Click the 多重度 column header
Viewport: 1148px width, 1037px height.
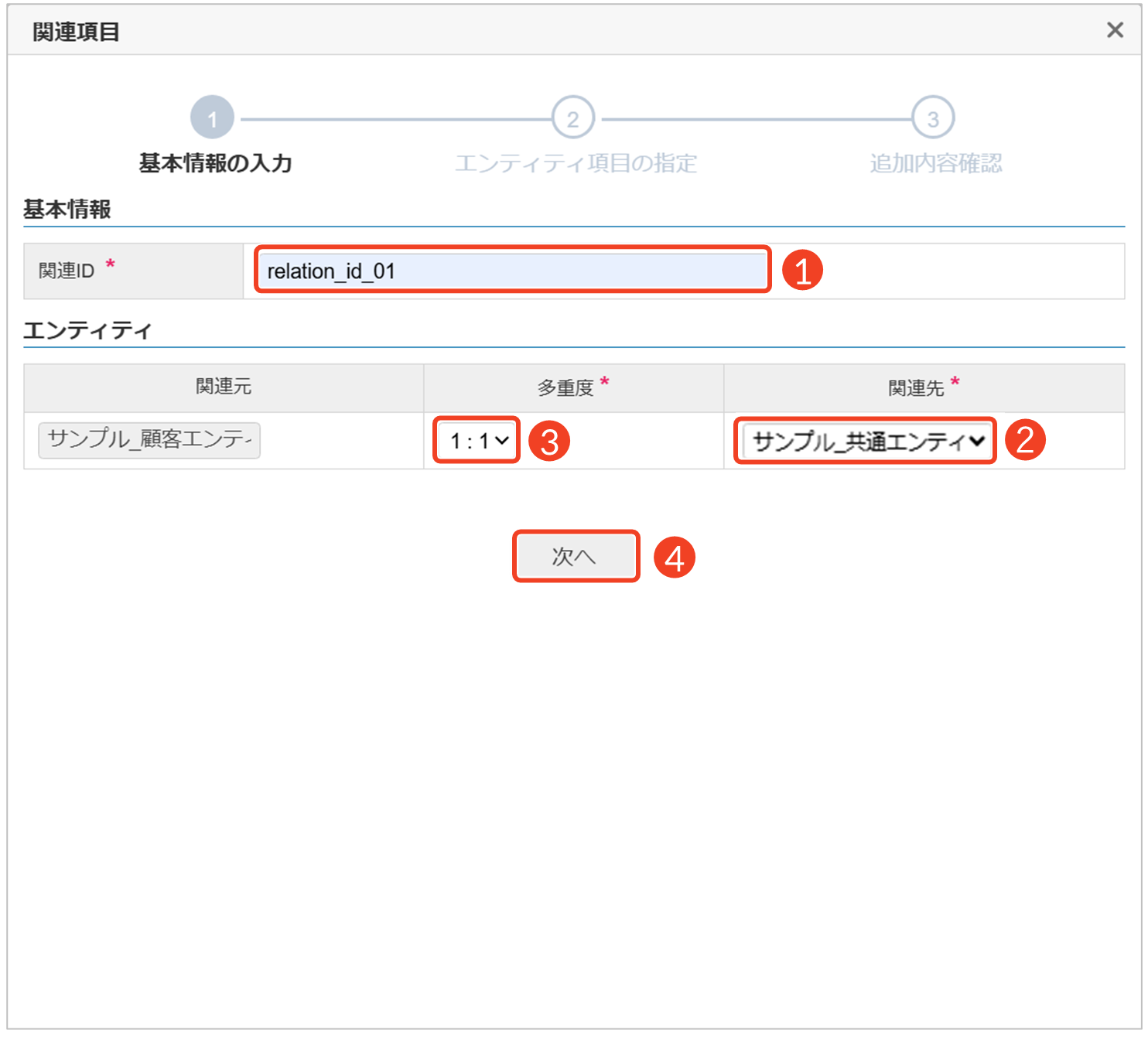coord(565,387)
